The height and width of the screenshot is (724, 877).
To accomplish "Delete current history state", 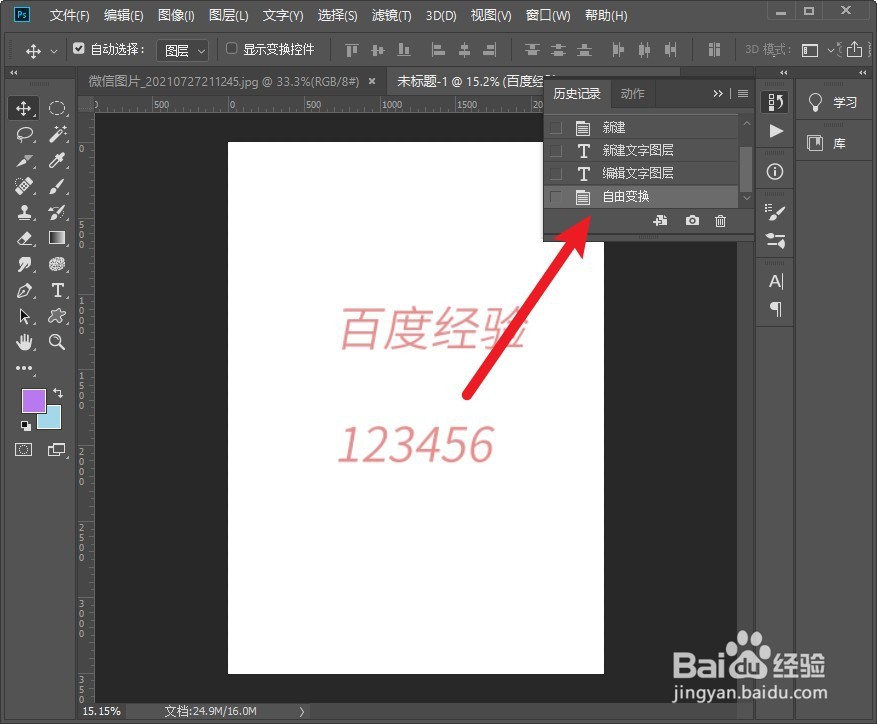I will click(x=720, y=221).
